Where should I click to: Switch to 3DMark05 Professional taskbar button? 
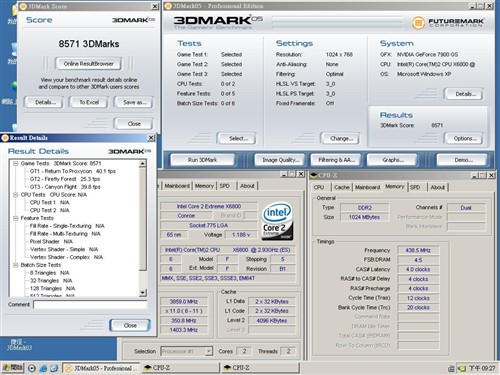click(101, 368)
